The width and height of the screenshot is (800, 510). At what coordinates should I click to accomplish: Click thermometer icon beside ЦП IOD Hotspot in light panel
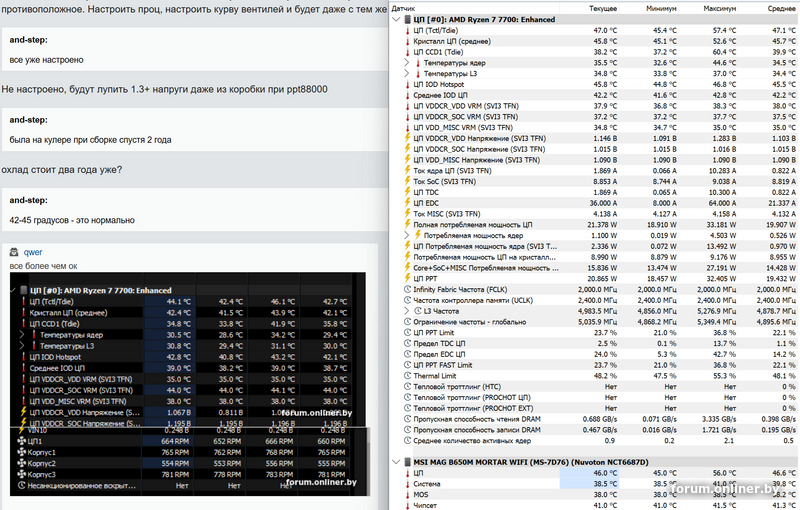pyautogui.click(x=407, y=84)
